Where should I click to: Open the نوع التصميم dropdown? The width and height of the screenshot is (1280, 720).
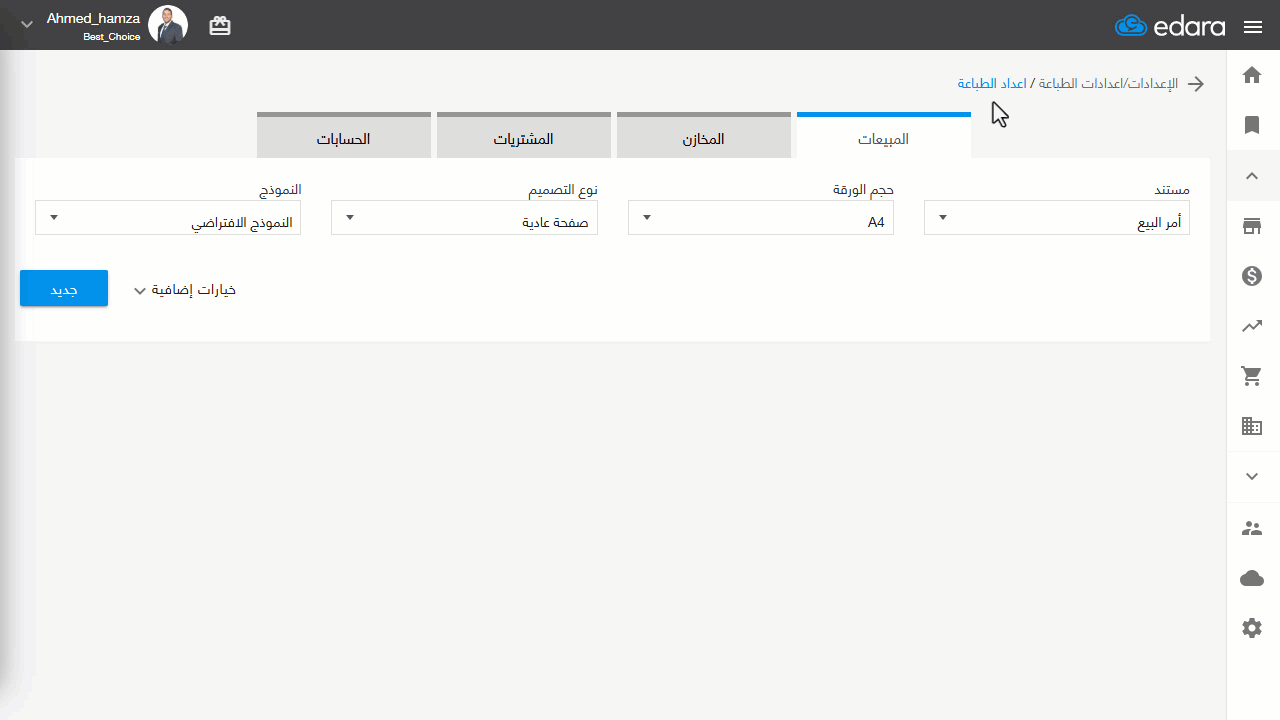[x=464, y=218]
